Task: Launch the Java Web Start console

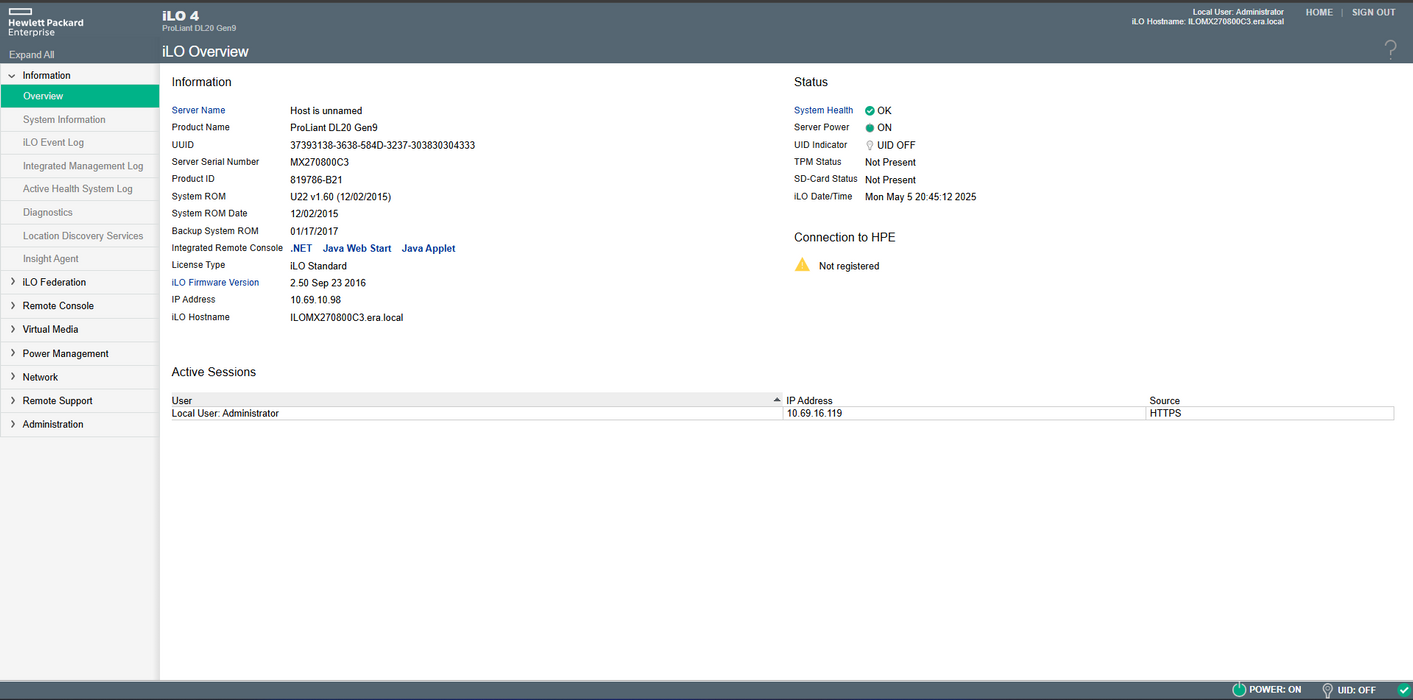Action: (356, 248)
